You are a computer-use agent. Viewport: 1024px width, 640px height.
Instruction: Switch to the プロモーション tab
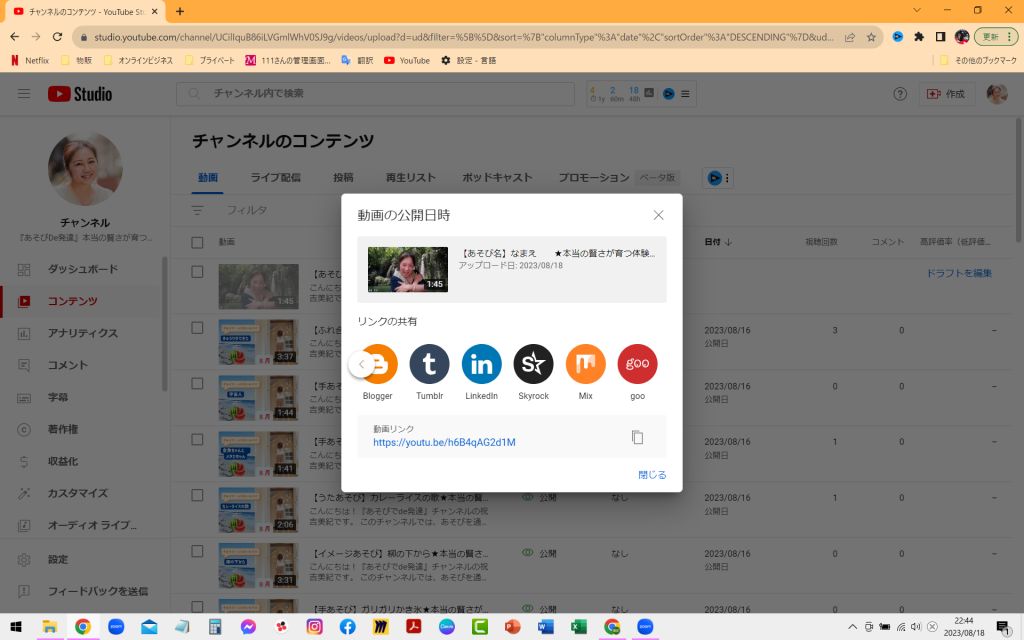click(x=594, y=178)
